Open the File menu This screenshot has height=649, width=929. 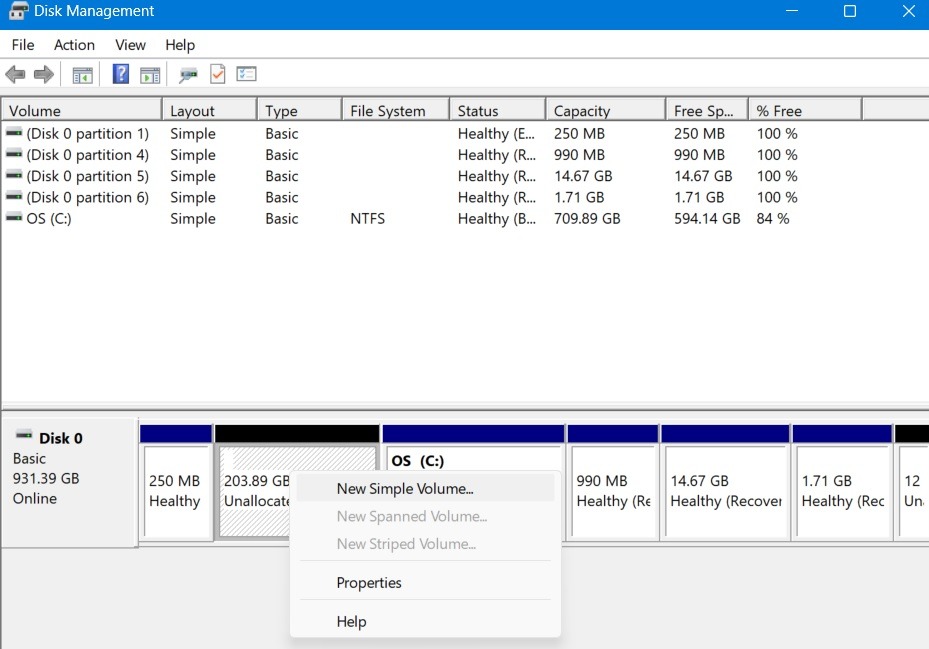(x=22, y=45)
